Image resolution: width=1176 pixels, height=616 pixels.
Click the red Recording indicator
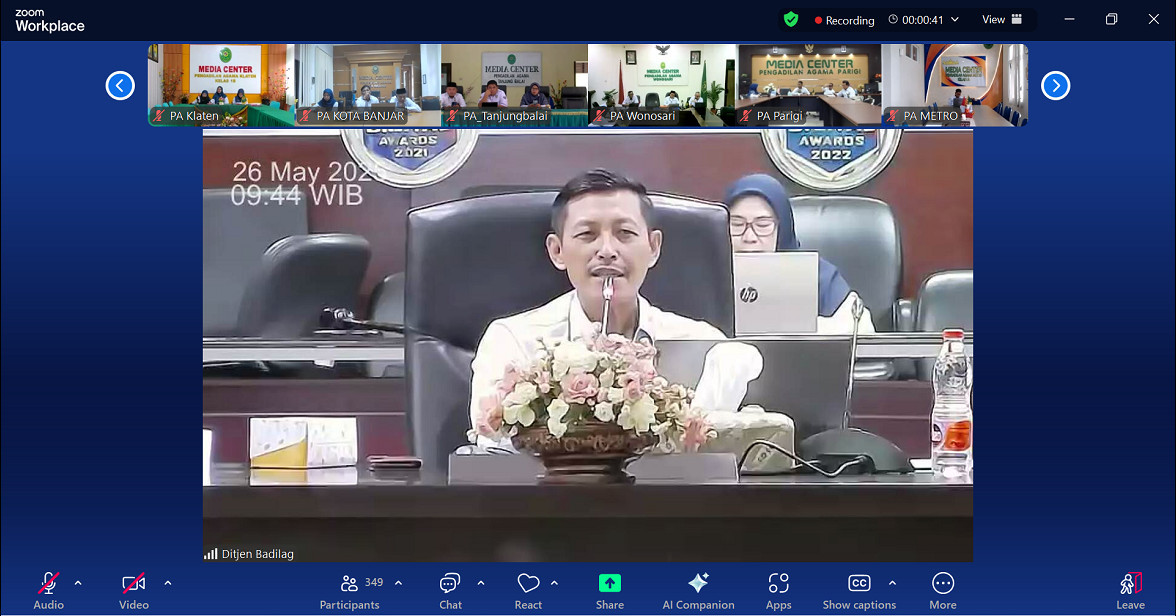[843, 19]
